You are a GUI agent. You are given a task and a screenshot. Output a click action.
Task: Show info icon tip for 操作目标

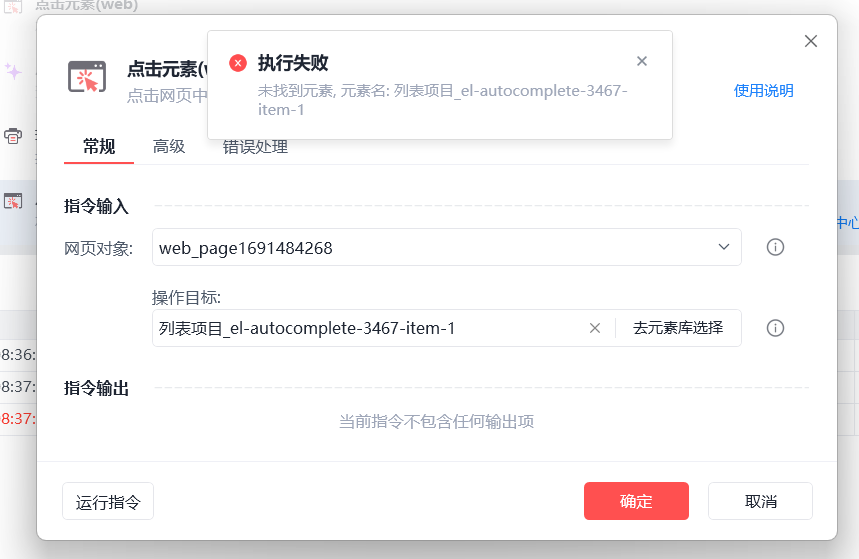pos(775,328)
